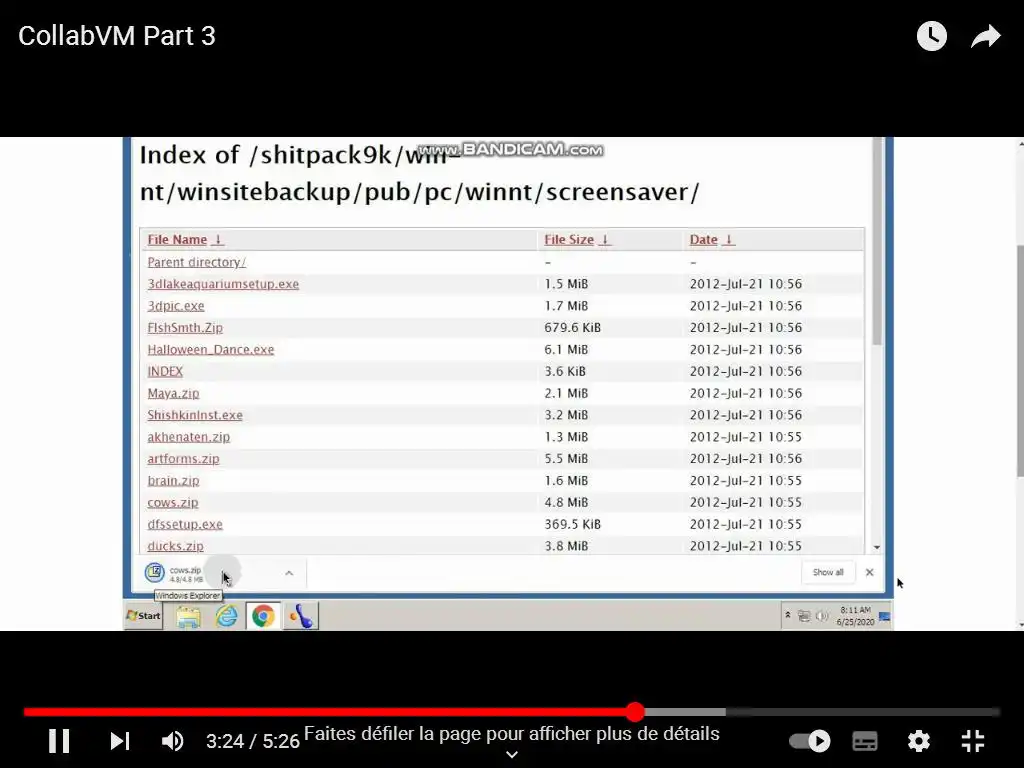Download brain.zip

(x=173, y=481)
